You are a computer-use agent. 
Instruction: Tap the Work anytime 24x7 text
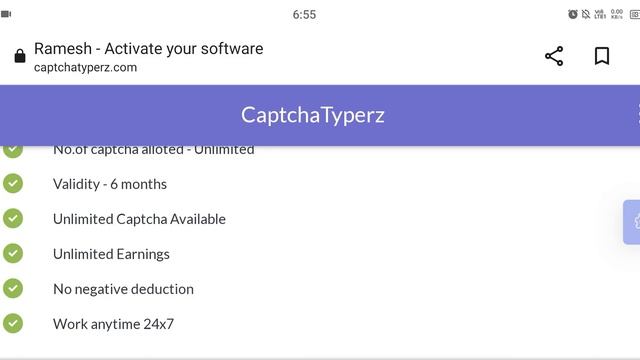click(113, 324)
